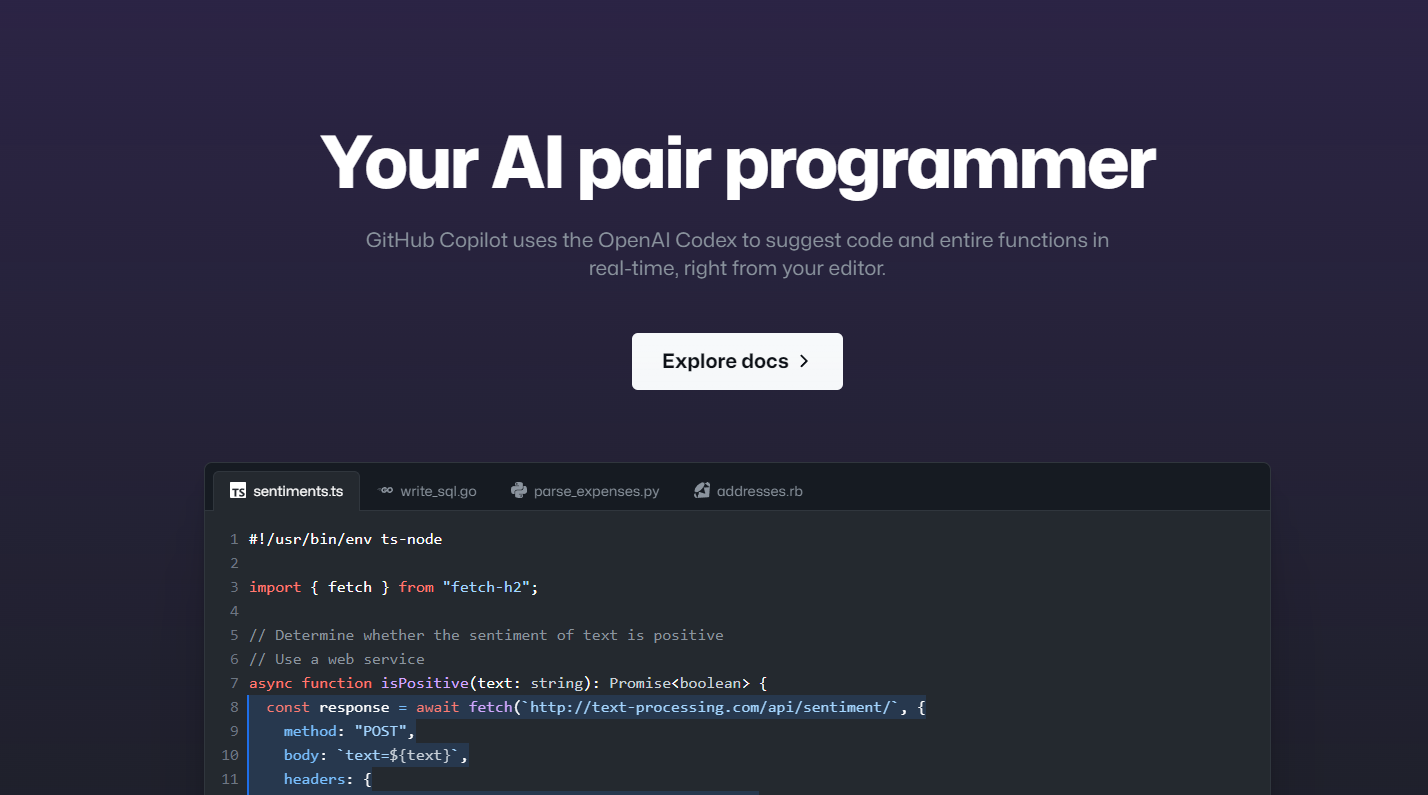Switch to the write_sql.go tab
The image size is (1428, 795).
tap(427, 491)
